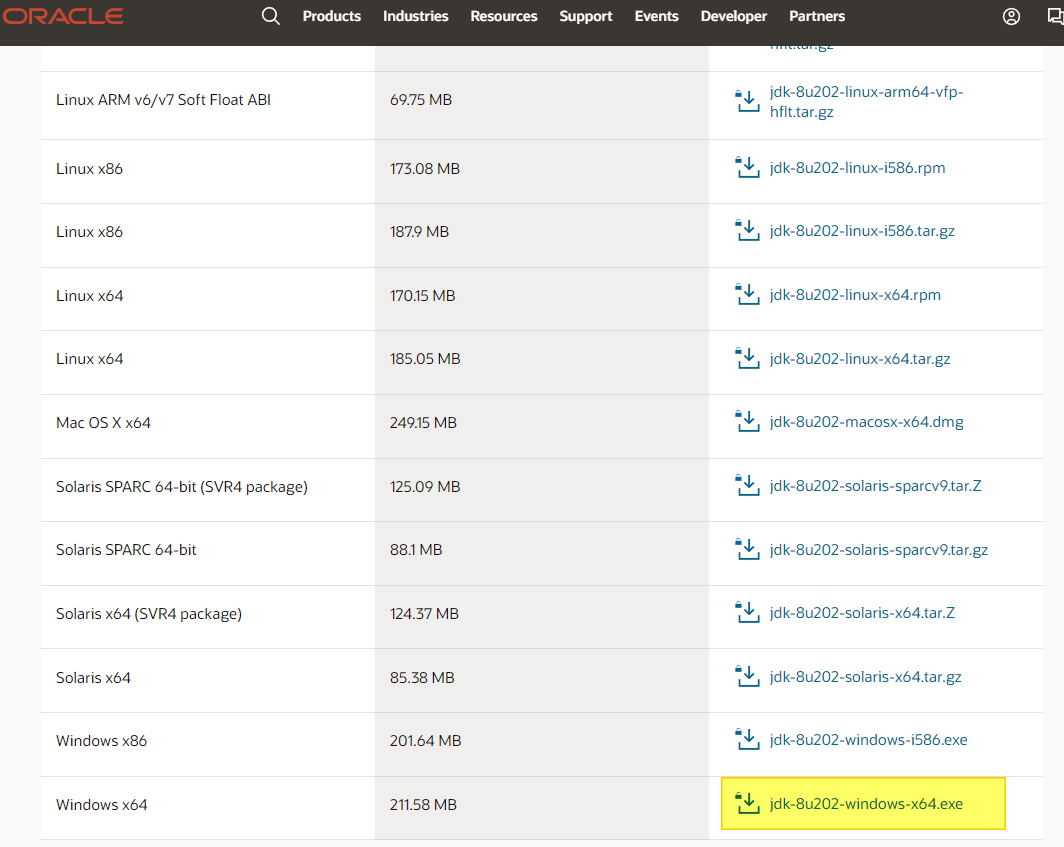Open the Events menu

coord(656,16)
